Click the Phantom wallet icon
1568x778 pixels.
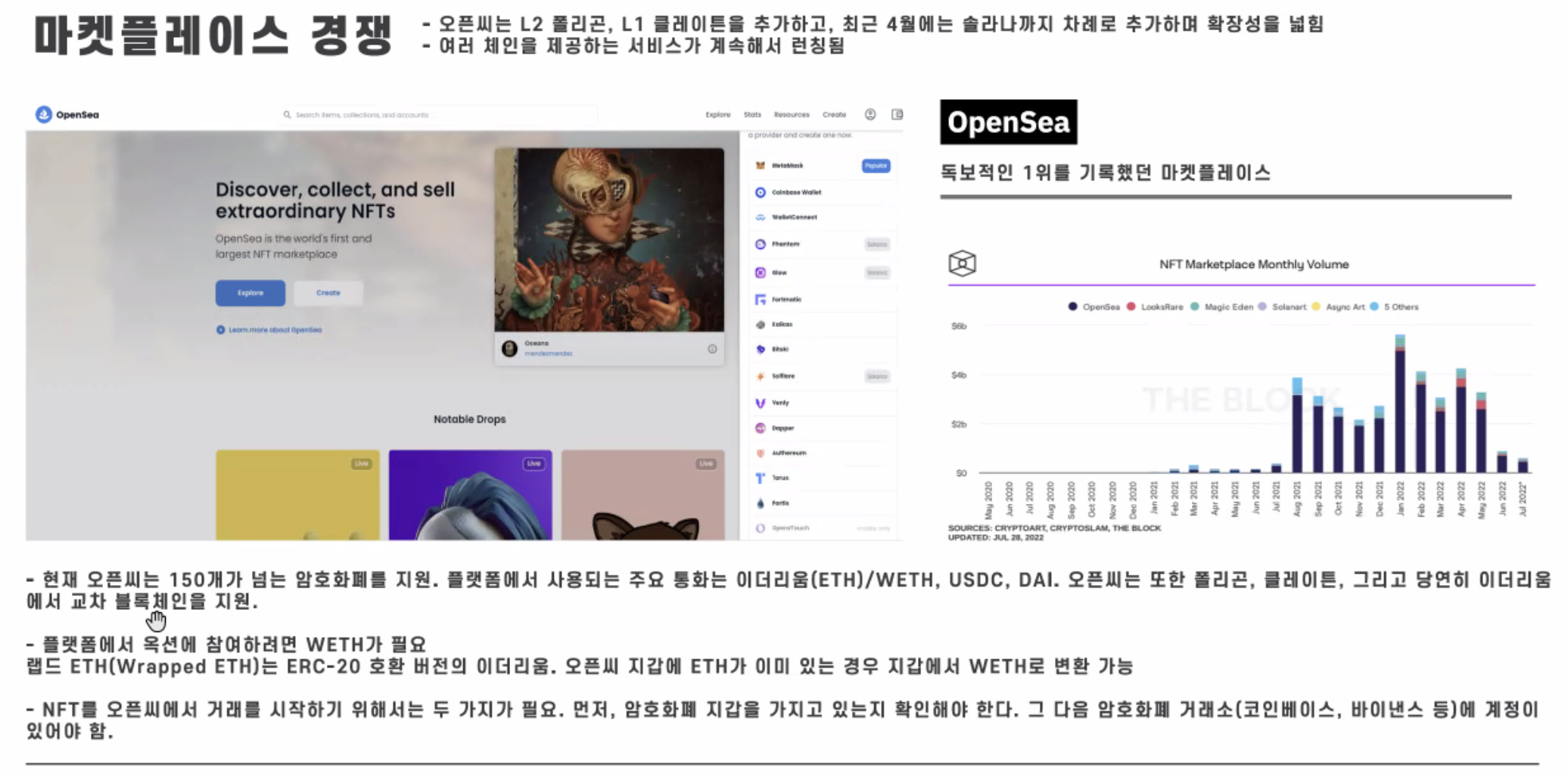pyautogui.click(x=761, y=244)
